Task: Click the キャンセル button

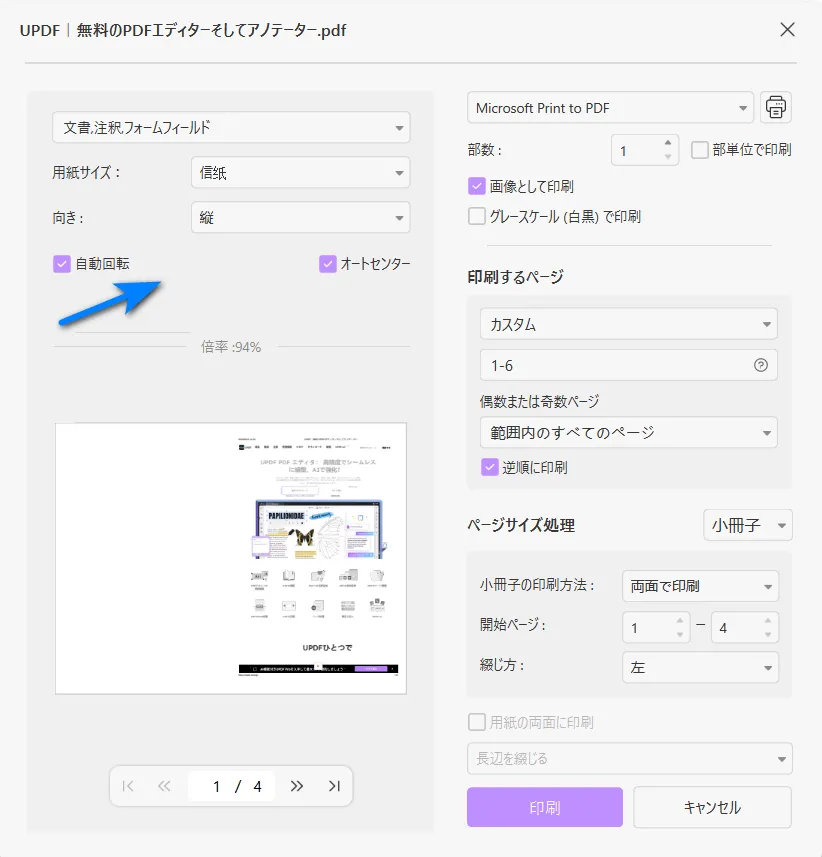Action: tap(713, 807)
